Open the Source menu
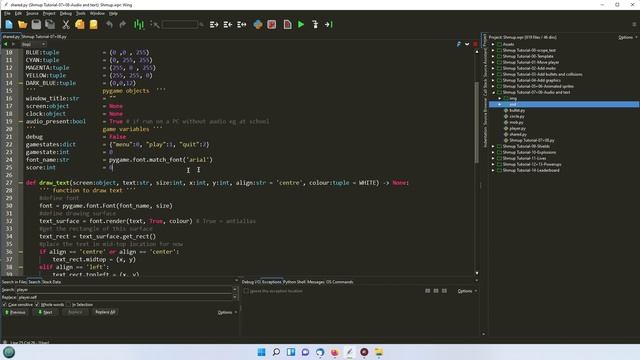The height and width of the screenshot is (360, 640). point(32,13)
